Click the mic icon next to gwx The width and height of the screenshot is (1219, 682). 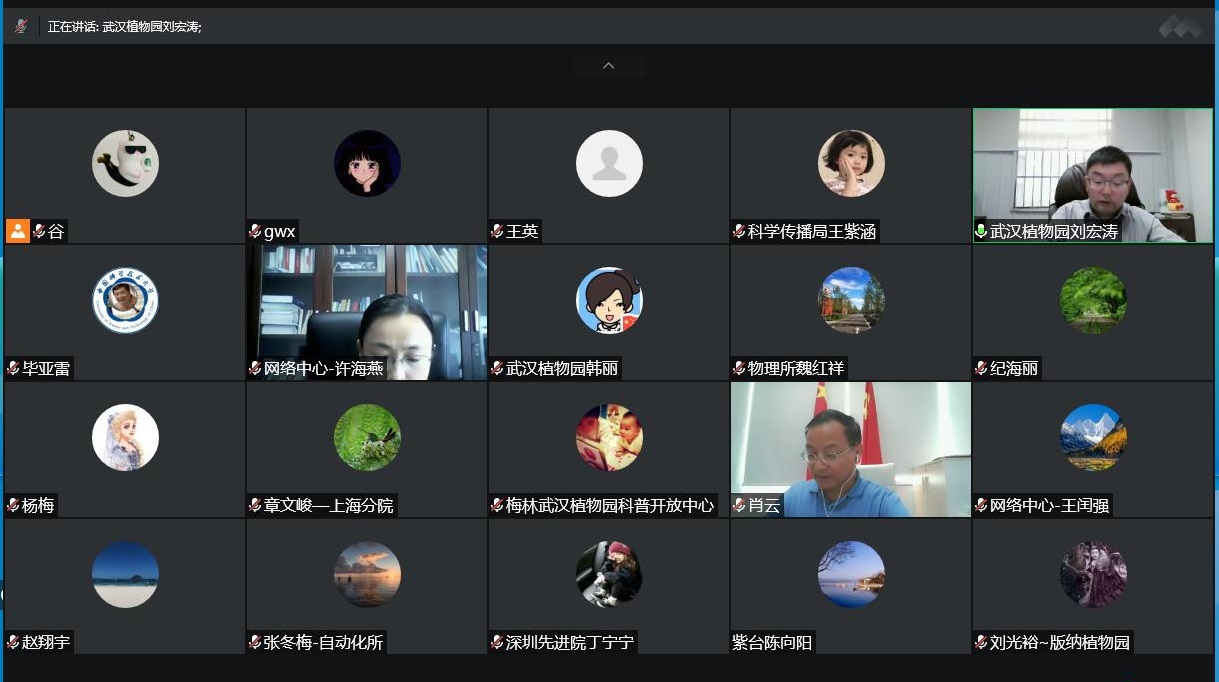coord(255,232)
